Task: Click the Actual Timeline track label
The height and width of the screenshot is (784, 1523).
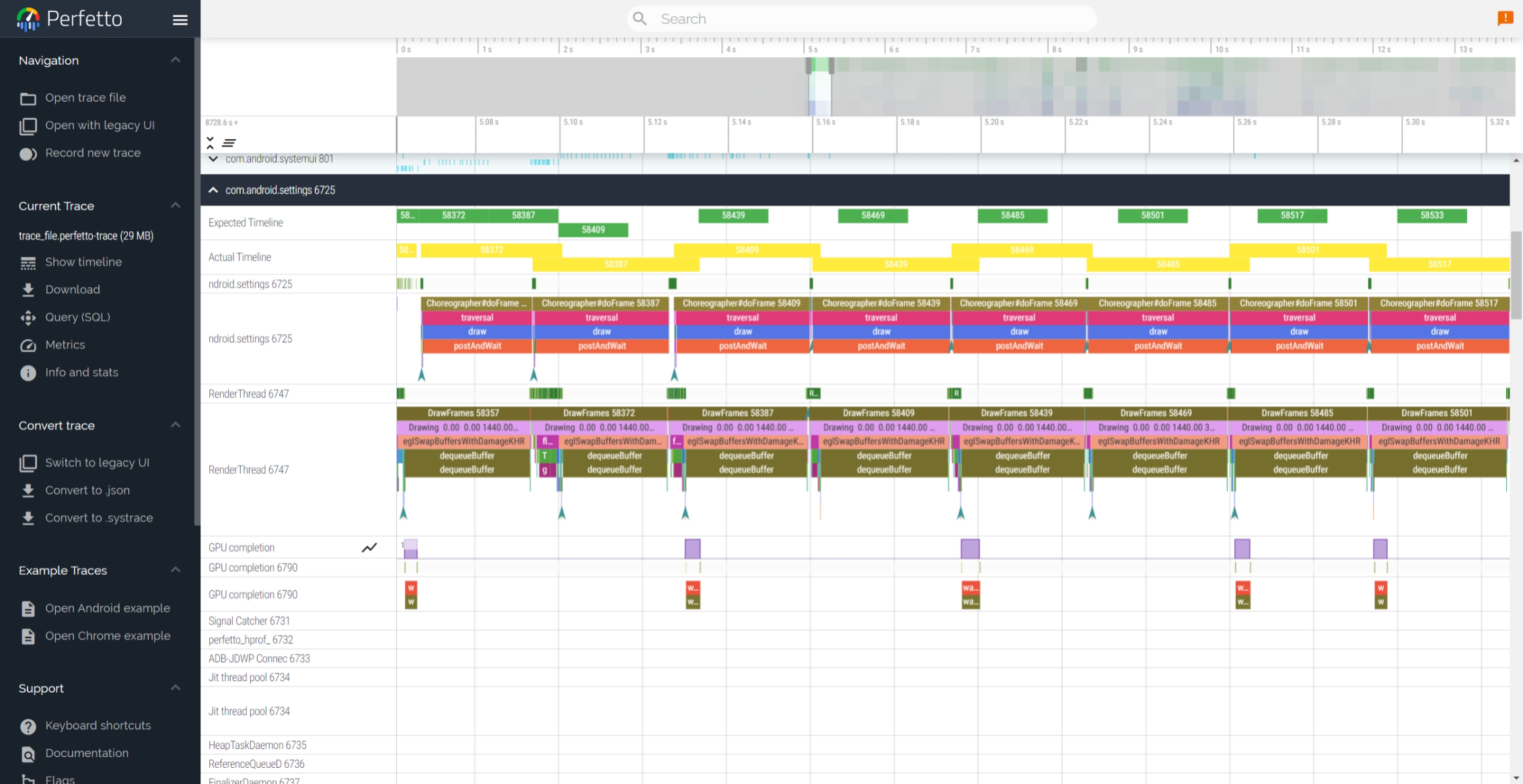Action: point(240,257)
